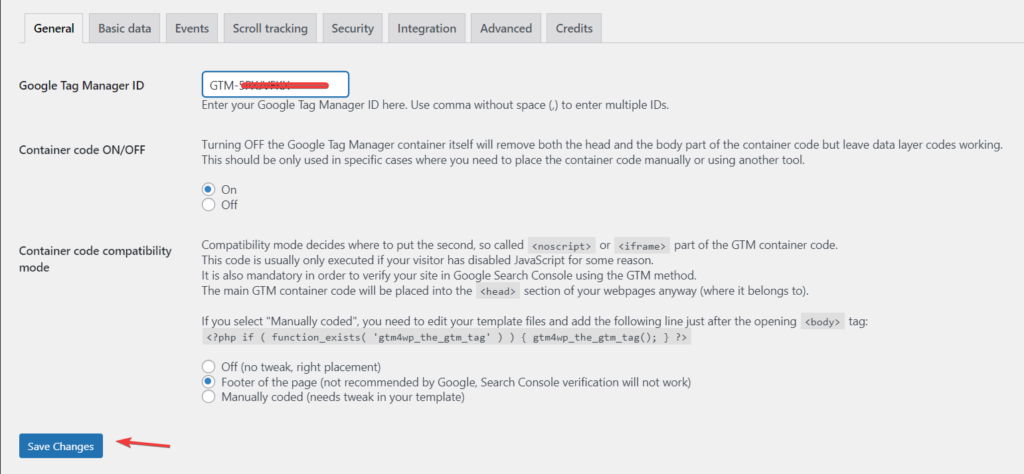Open the Security tab
The image size is (1024, 474).
pos(352,28)
